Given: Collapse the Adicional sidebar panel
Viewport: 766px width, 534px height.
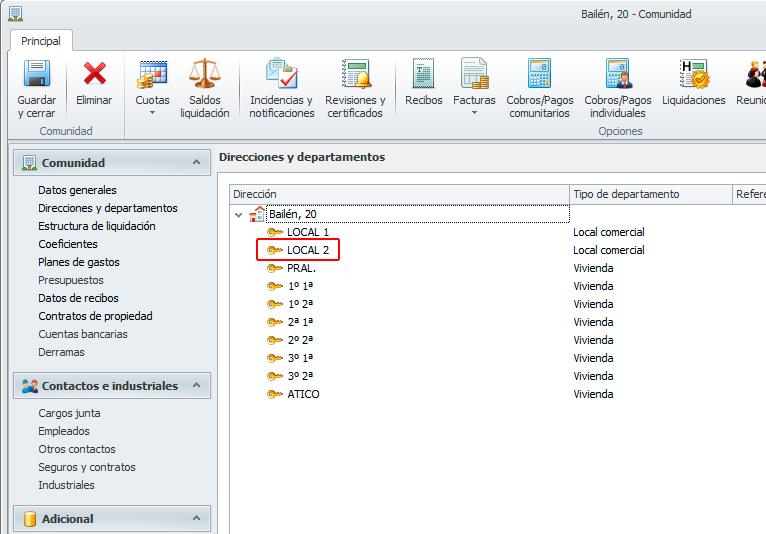Looking at the screenshot, I should coord(196,518).
